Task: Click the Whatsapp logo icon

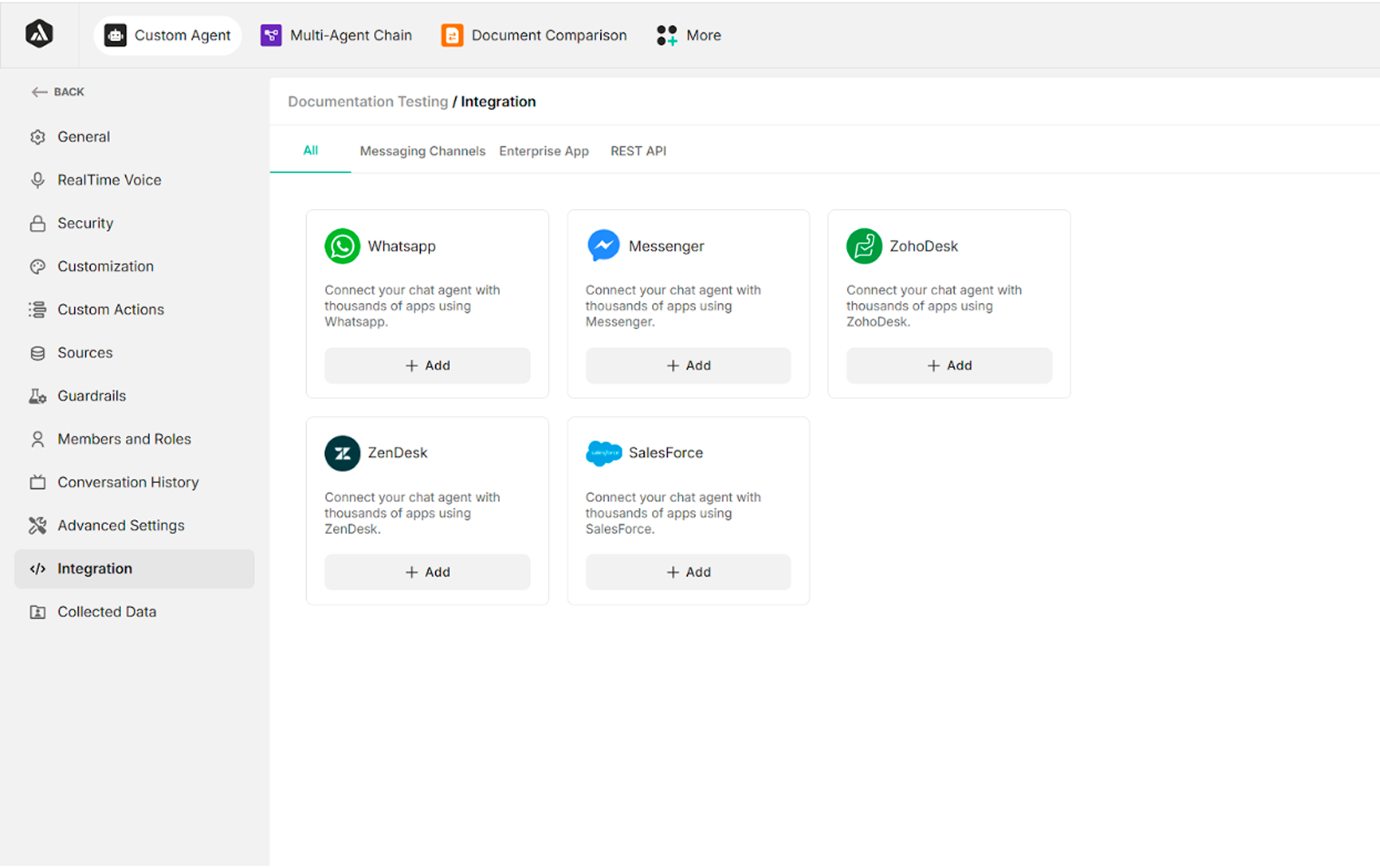Action: (342, 246)
